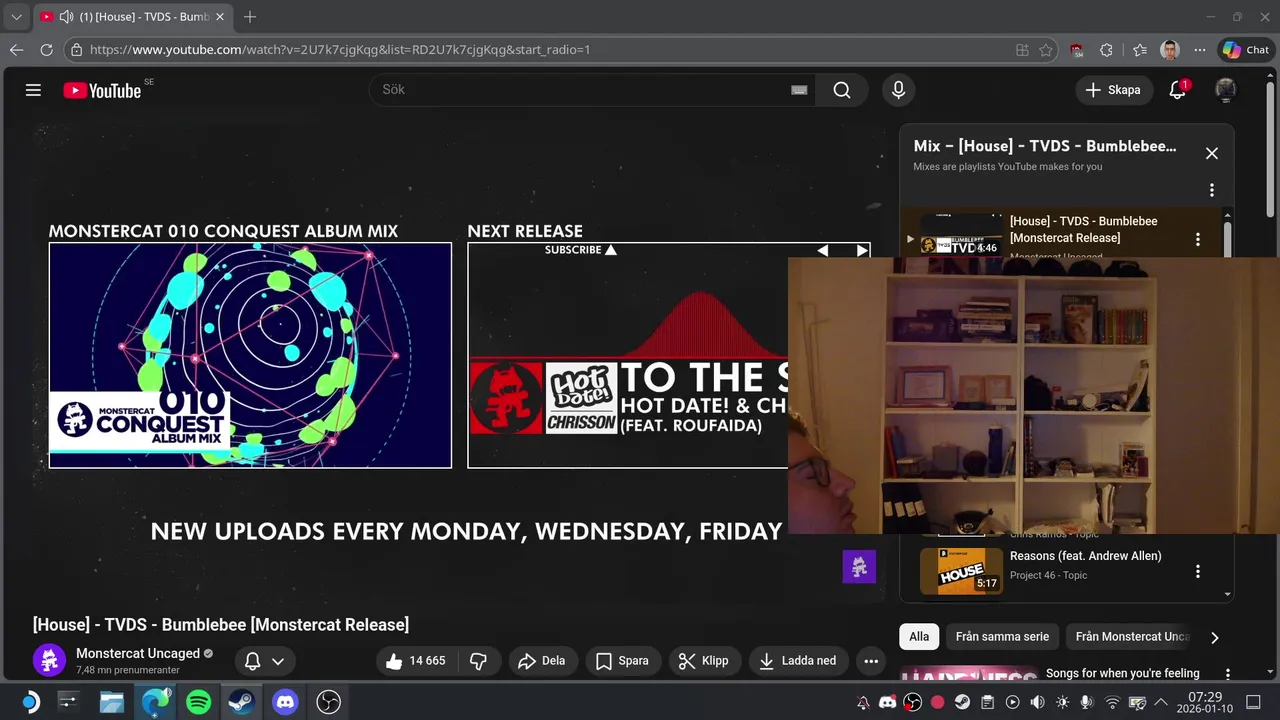
Task: Bookmark this page with star icon
Action: pyautogui.click(x=1046, y=50)
